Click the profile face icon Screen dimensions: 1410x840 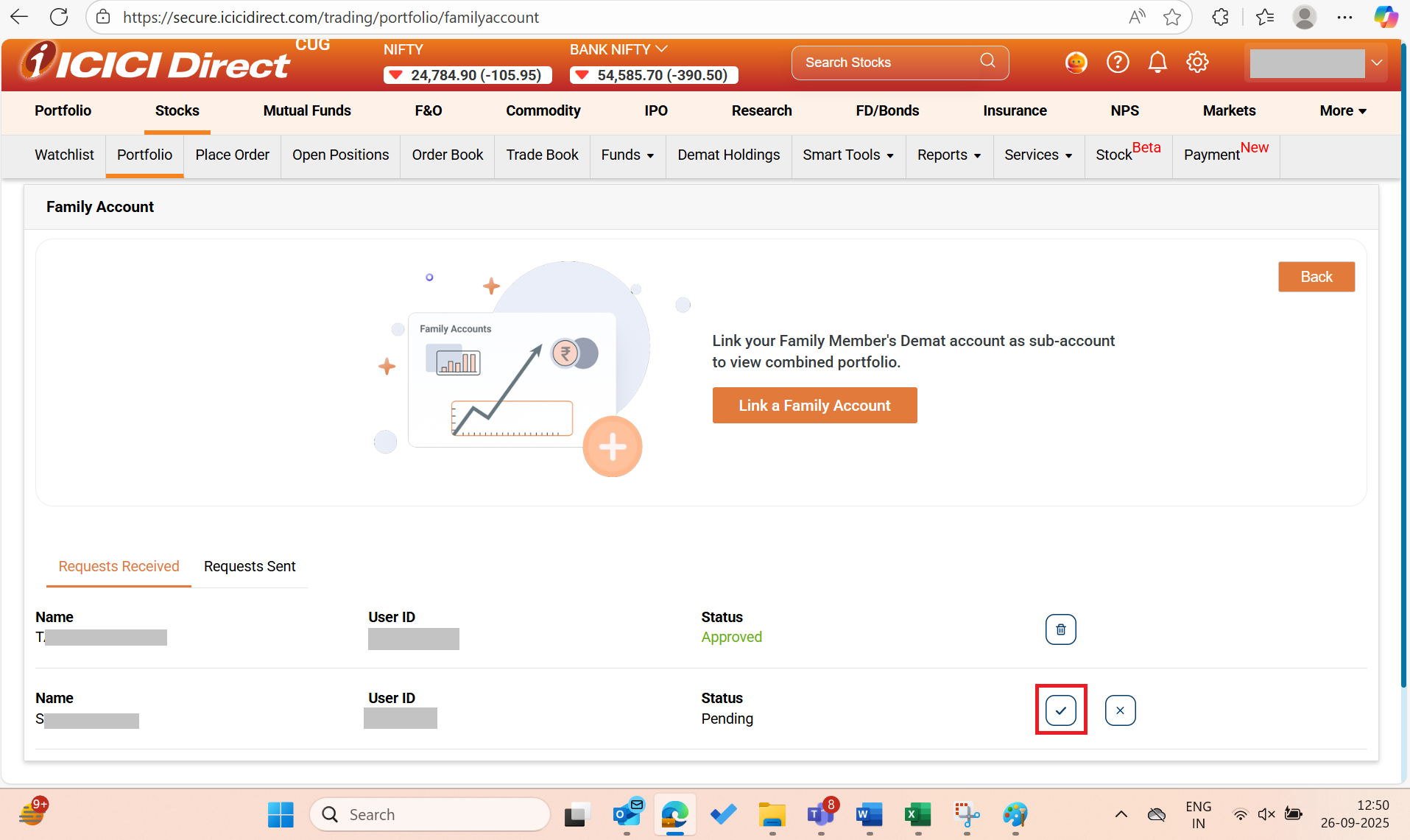tap(1076, 63)
